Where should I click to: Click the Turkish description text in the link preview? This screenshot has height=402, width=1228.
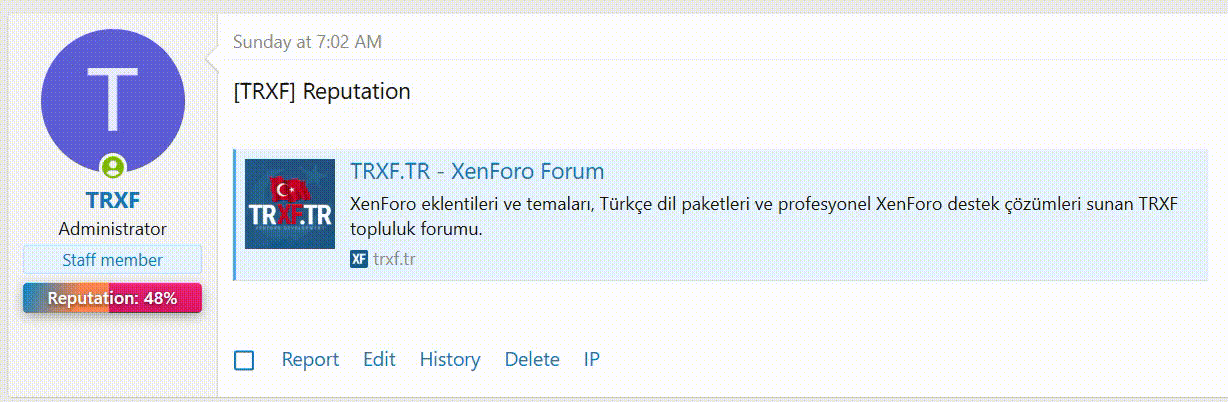[x=765, y=215]
